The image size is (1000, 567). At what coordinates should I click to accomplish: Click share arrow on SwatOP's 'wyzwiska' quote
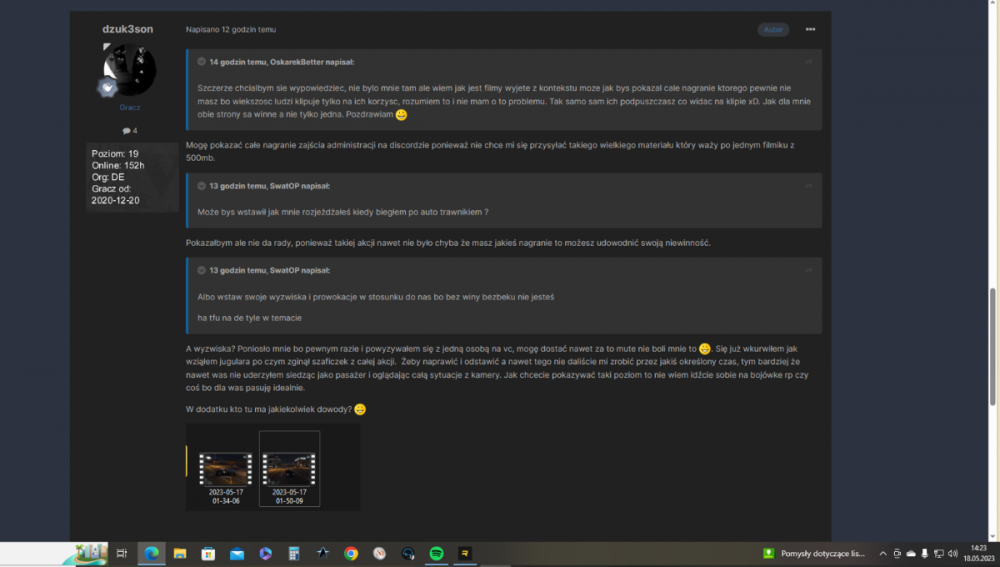809,270
